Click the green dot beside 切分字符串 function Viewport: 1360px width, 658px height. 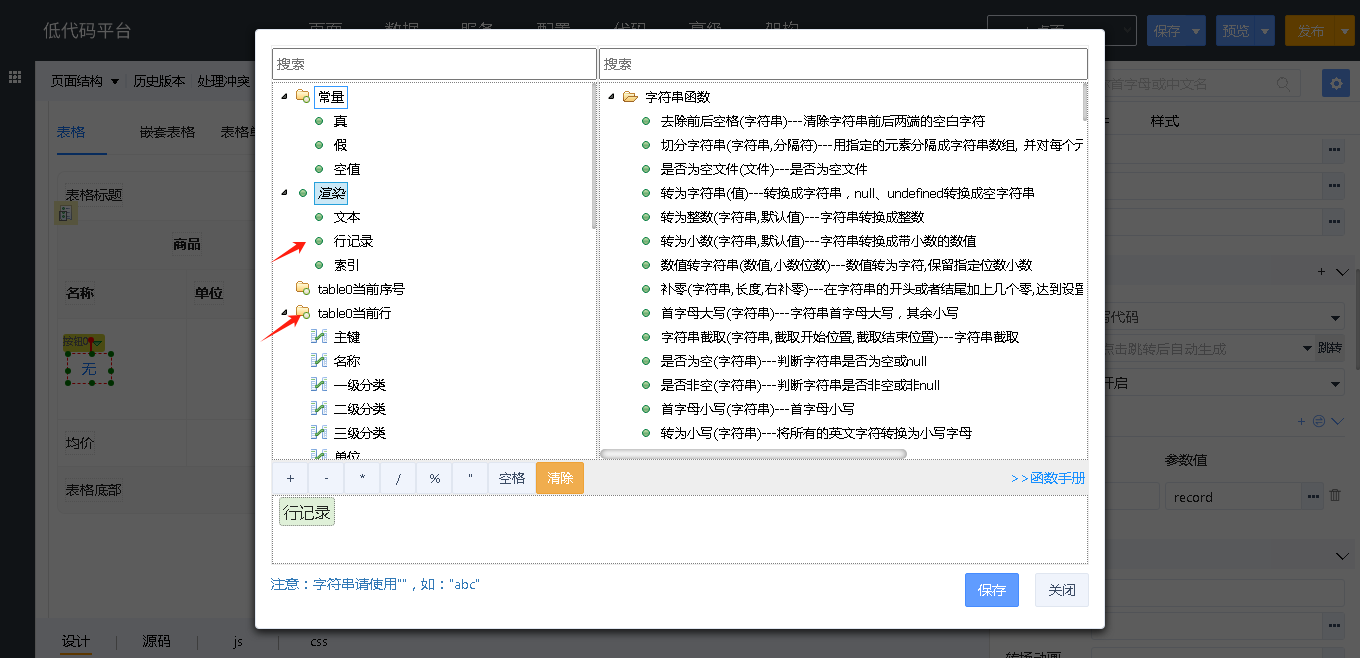click(646, 145)
